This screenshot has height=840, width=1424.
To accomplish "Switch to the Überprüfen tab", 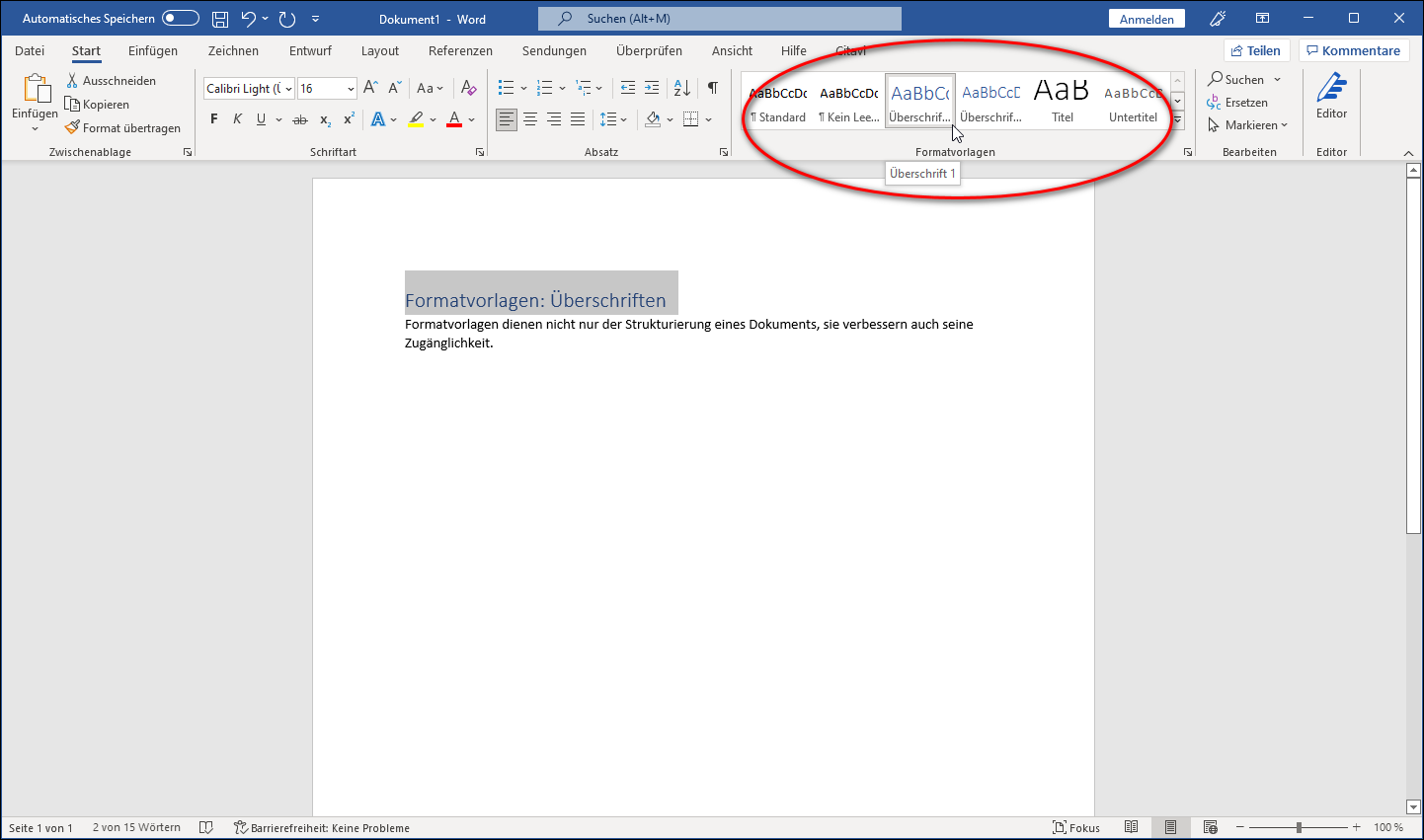I will 649,50.
